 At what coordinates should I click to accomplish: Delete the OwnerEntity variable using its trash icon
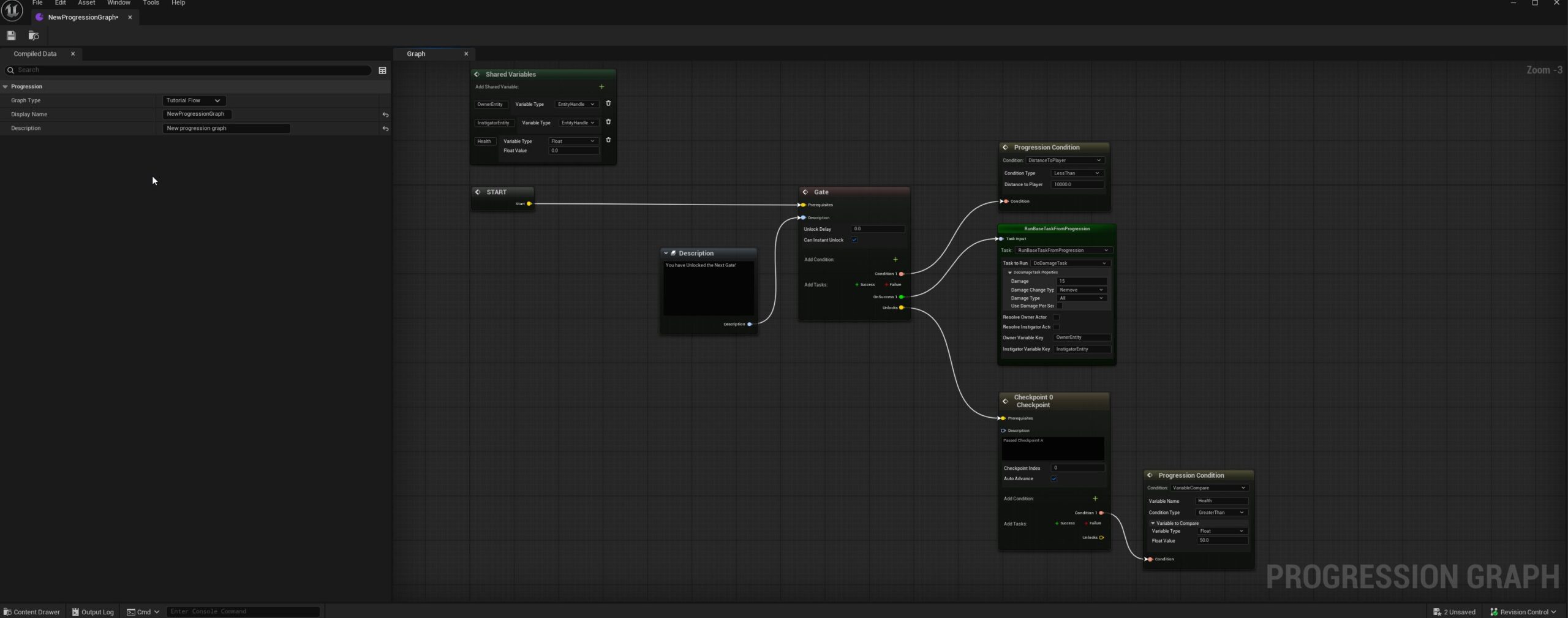pos(608,104)
